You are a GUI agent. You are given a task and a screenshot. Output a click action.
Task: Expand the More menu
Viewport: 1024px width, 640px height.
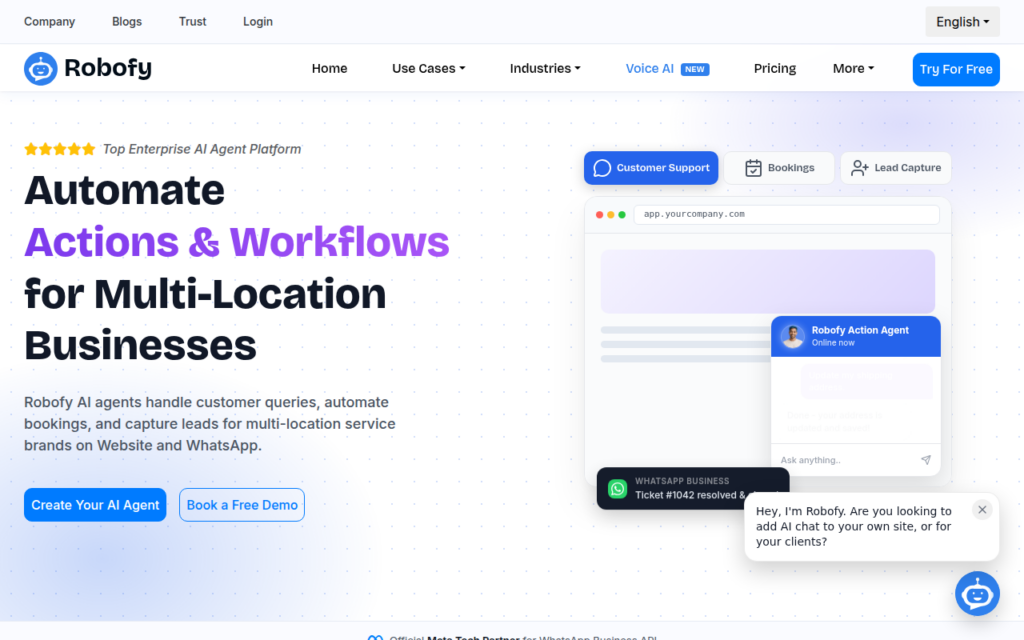(x=853, y=69)
